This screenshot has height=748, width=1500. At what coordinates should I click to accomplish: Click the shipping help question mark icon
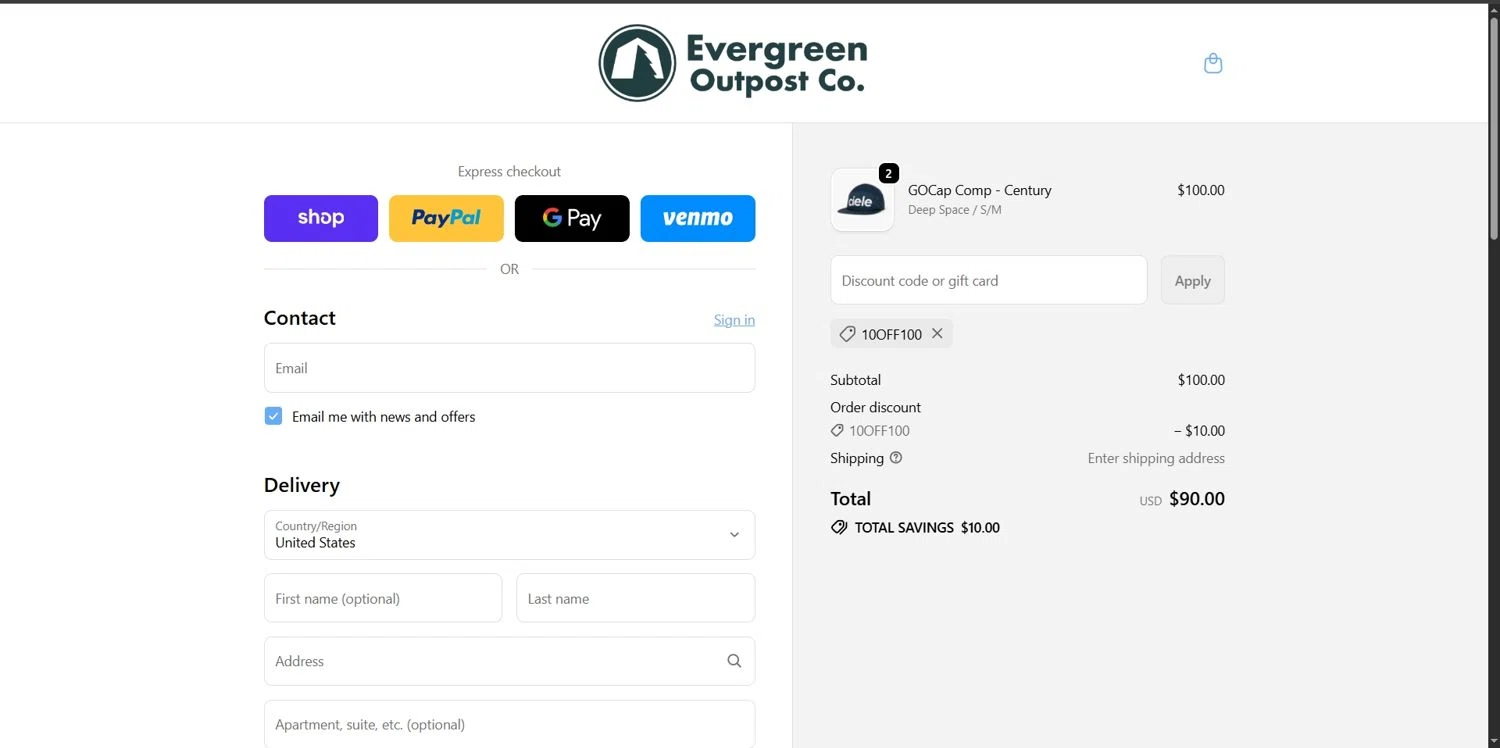[896, 458]
